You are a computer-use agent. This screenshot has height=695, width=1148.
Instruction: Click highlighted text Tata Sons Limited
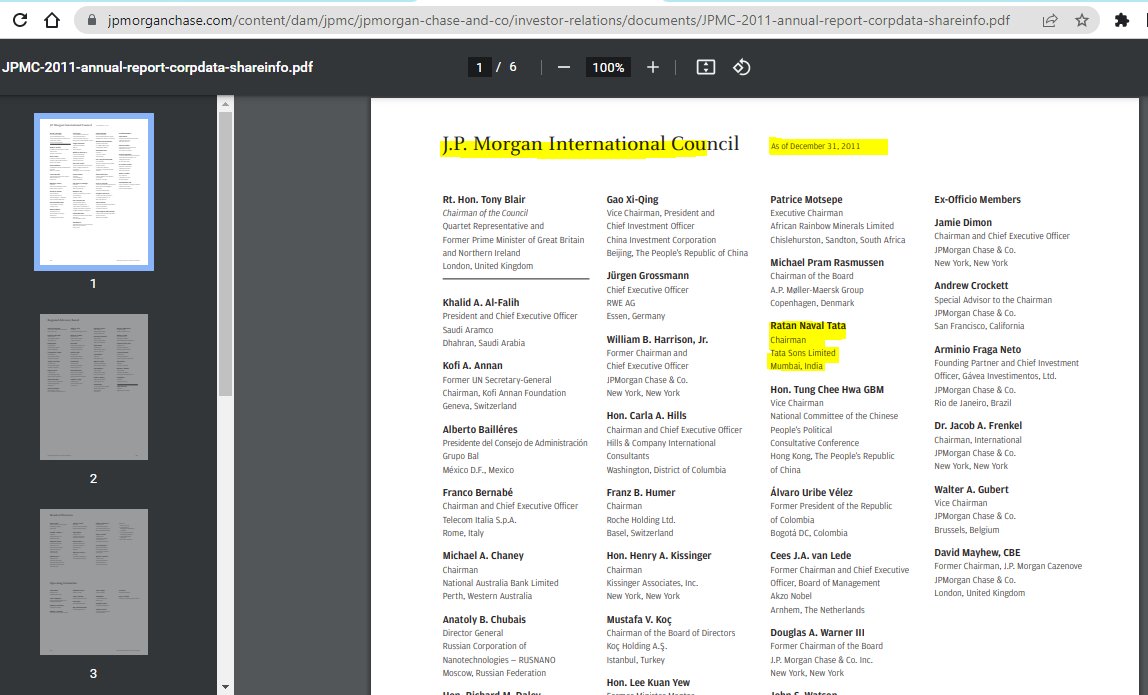click(x=802, y=353)
